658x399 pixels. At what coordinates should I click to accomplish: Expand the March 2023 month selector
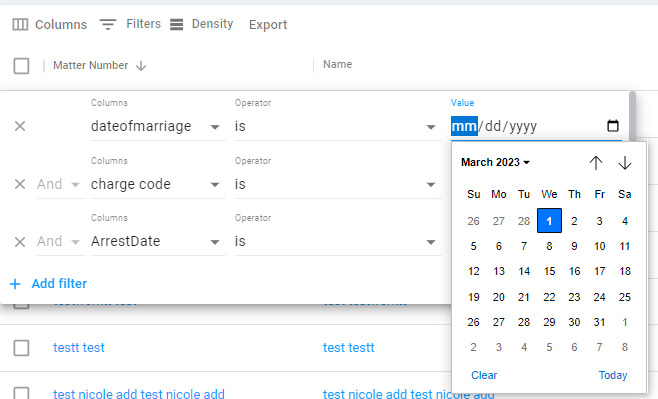(x=495, y=162)
